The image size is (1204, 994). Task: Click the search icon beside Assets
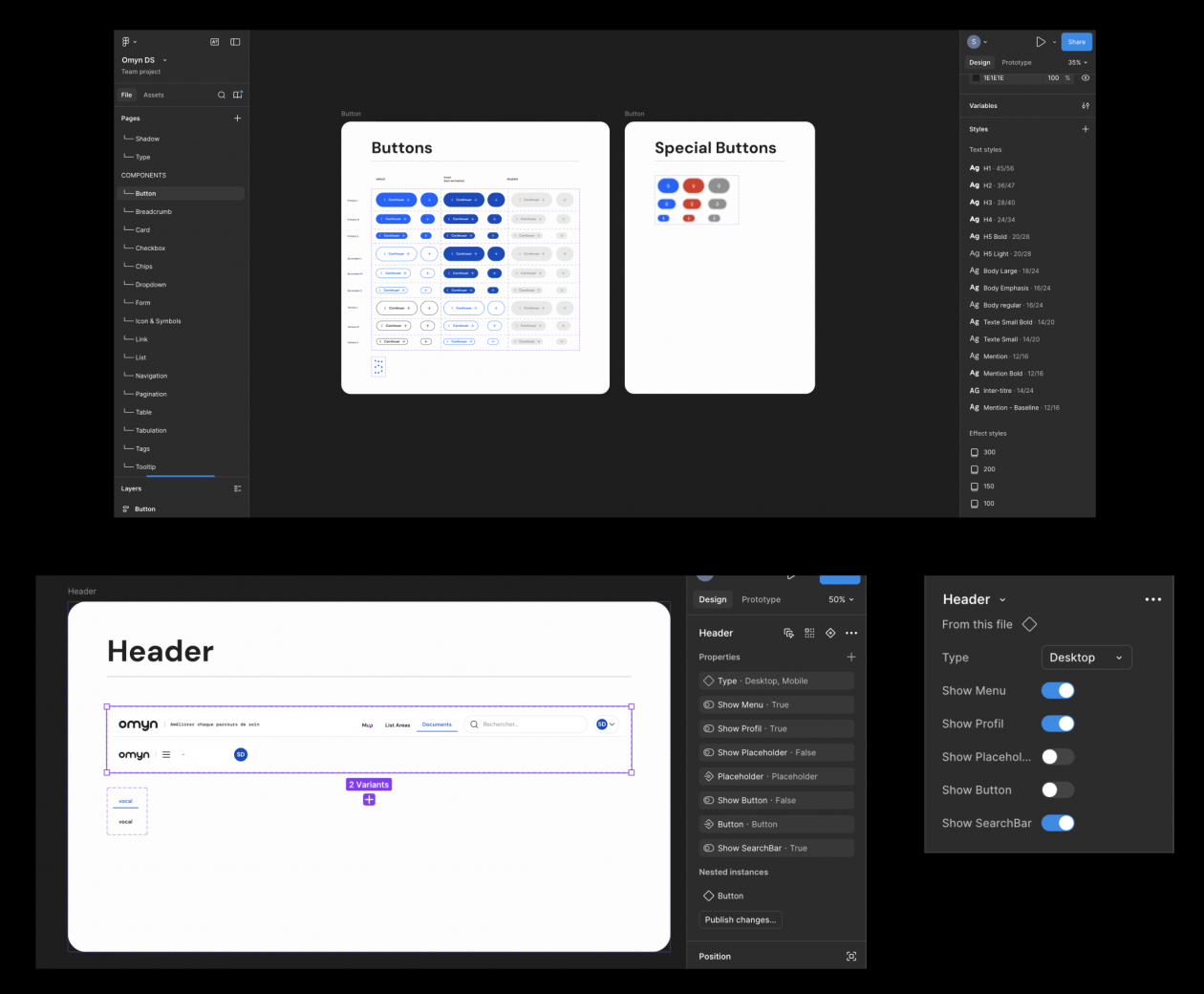click(222, 95)
